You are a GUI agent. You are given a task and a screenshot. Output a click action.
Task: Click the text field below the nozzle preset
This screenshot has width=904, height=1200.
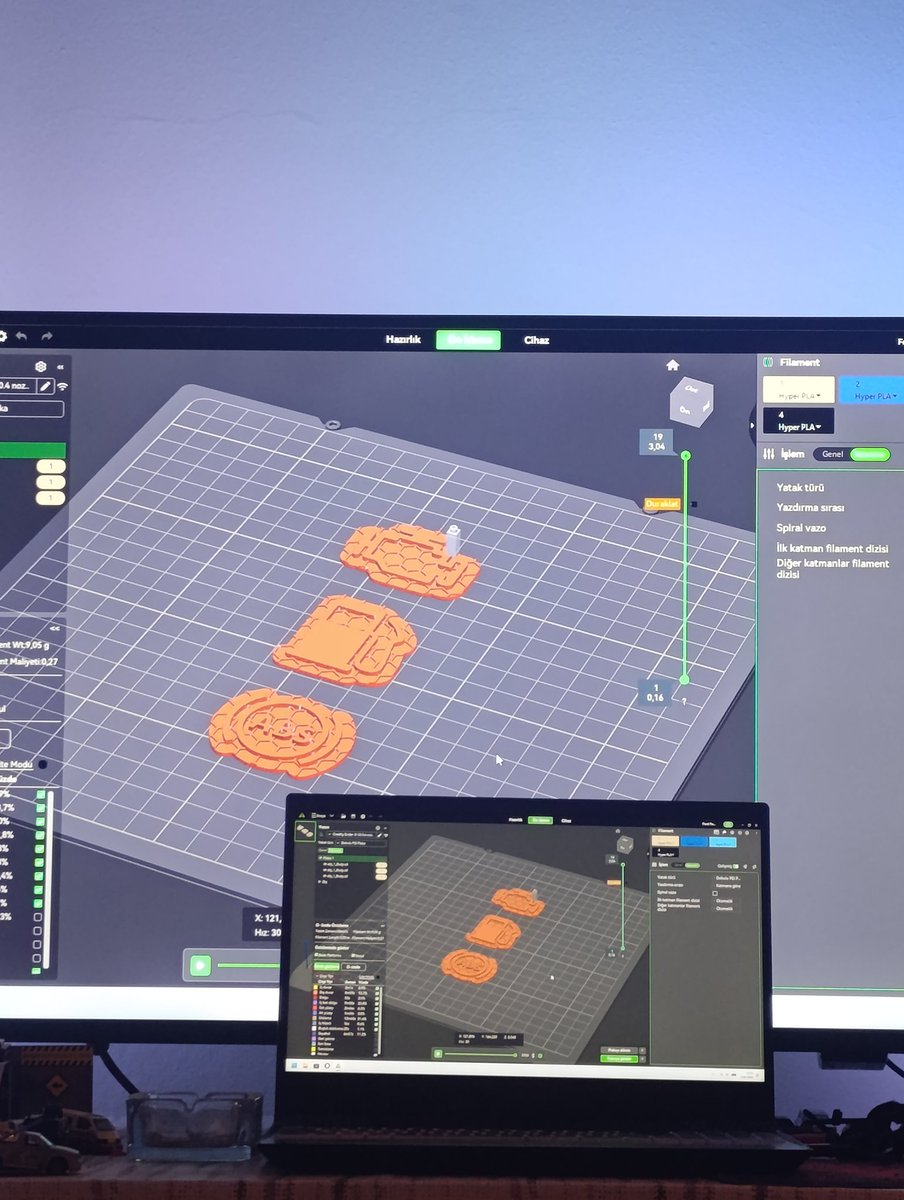pyautogui.click(x=32, y=409)
